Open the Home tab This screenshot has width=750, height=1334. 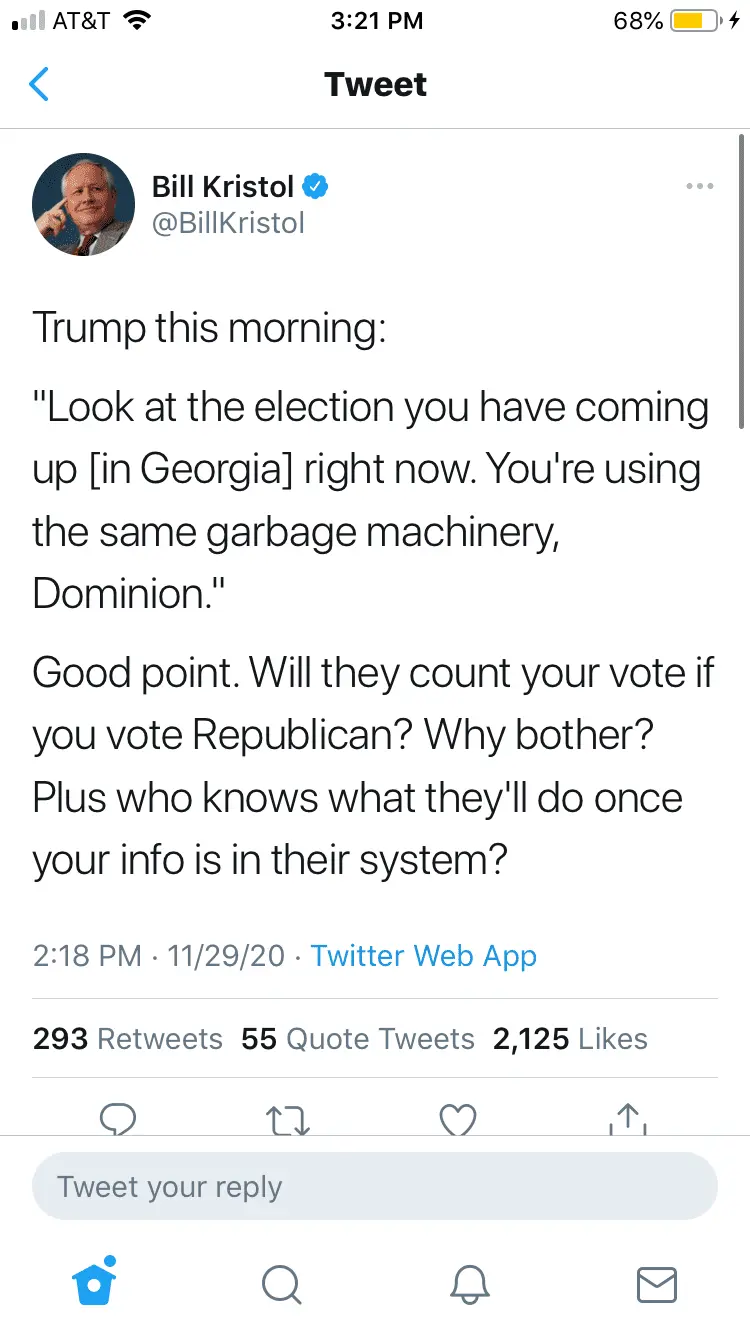pyautogui.click(x=95, y=1282)
